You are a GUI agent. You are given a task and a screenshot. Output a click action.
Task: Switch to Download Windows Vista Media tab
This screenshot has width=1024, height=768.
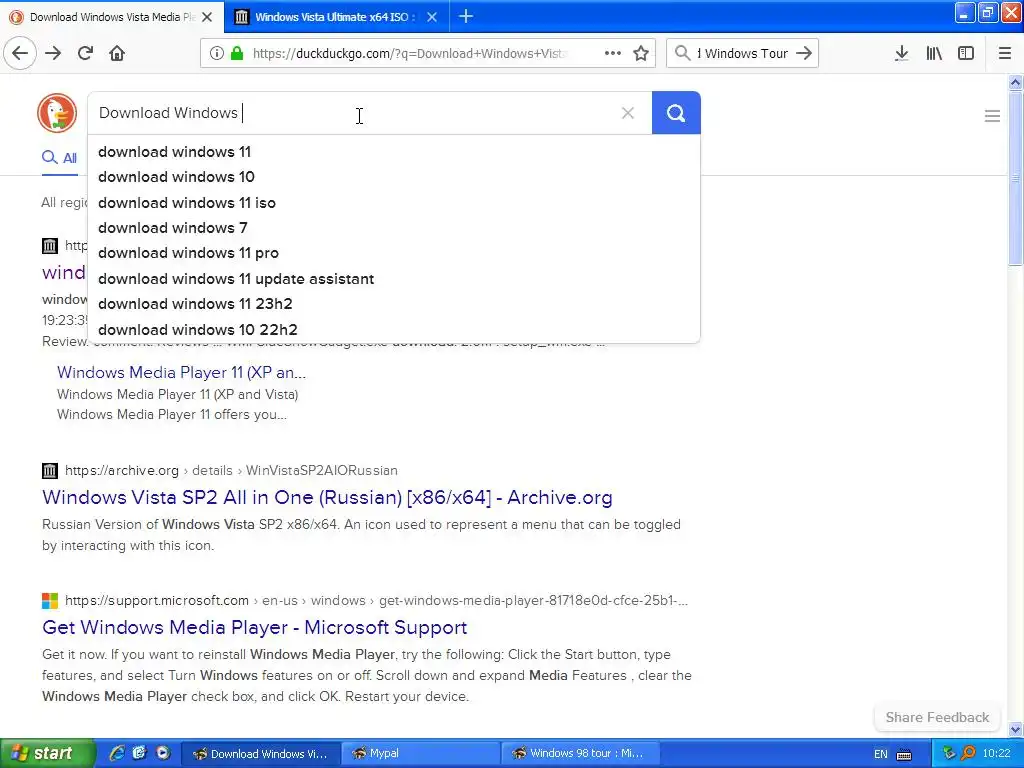[x=111, y=17]
